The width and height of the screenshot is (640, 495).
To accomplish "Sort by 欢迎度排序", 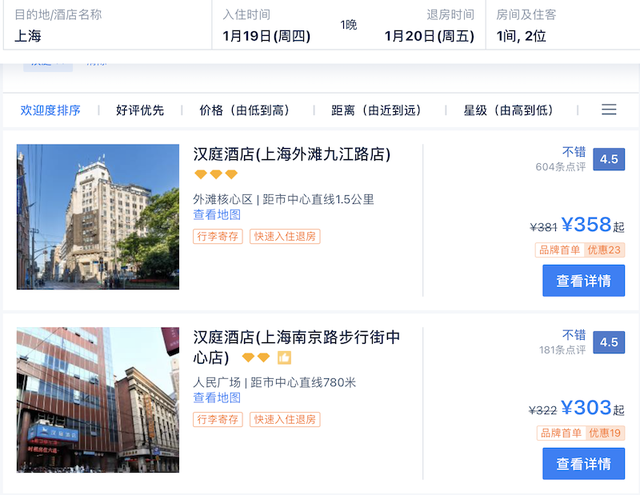I will [x=50, y=110].
